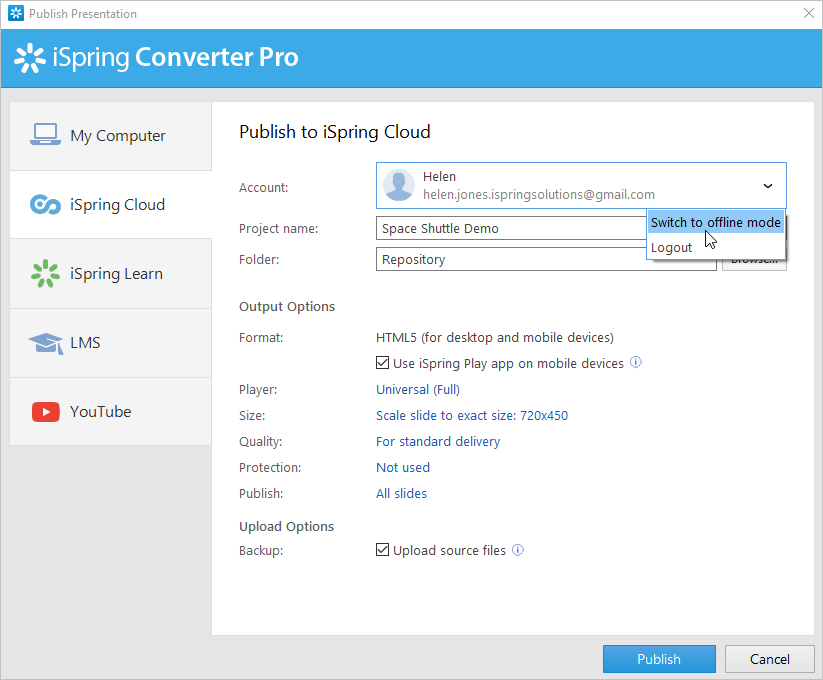Close the Publish Presentation dialog
This screenshot has height=680, width=823.
809,13
